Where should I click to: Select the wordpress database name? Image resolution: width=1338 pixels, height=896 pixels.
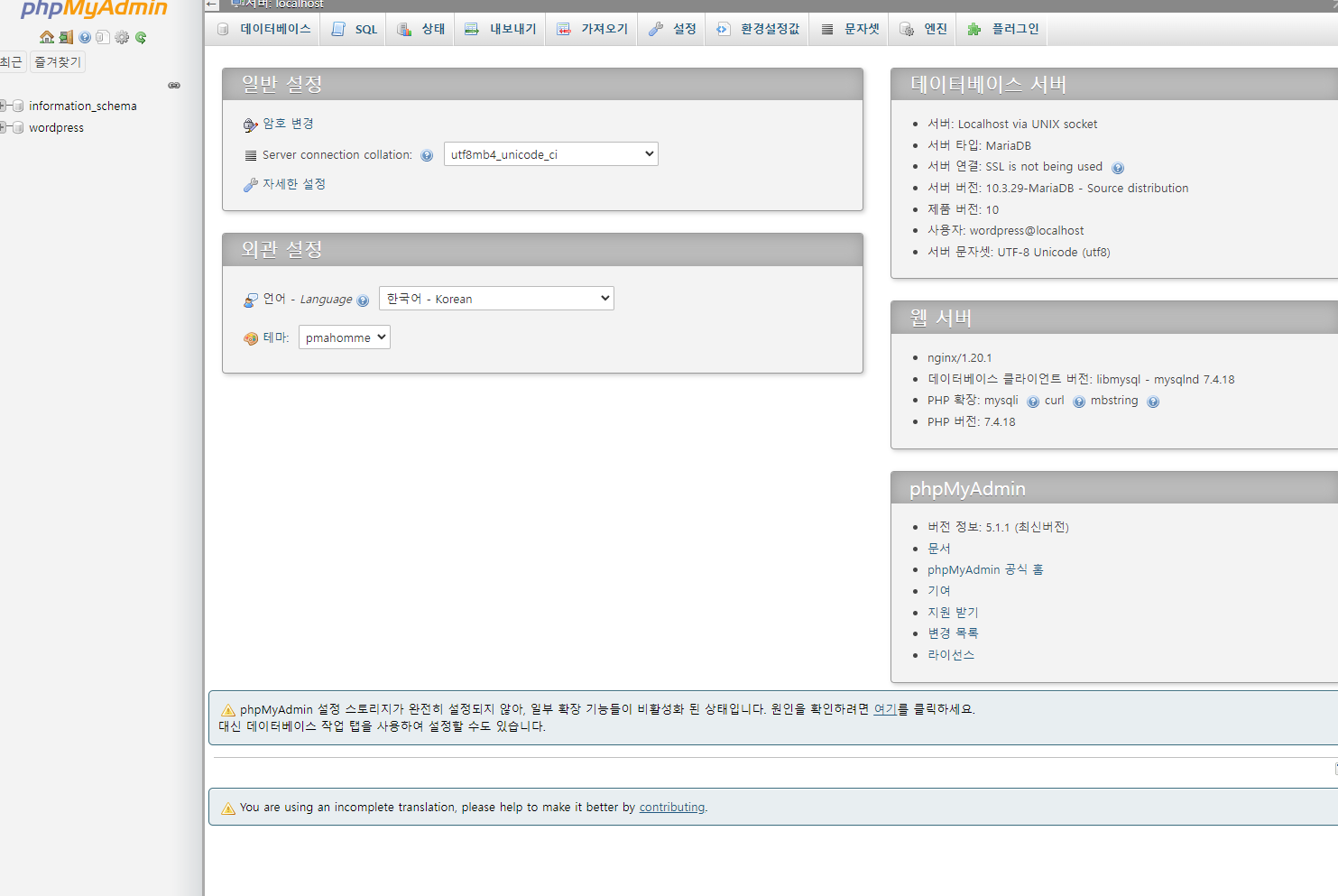(56, 127)
